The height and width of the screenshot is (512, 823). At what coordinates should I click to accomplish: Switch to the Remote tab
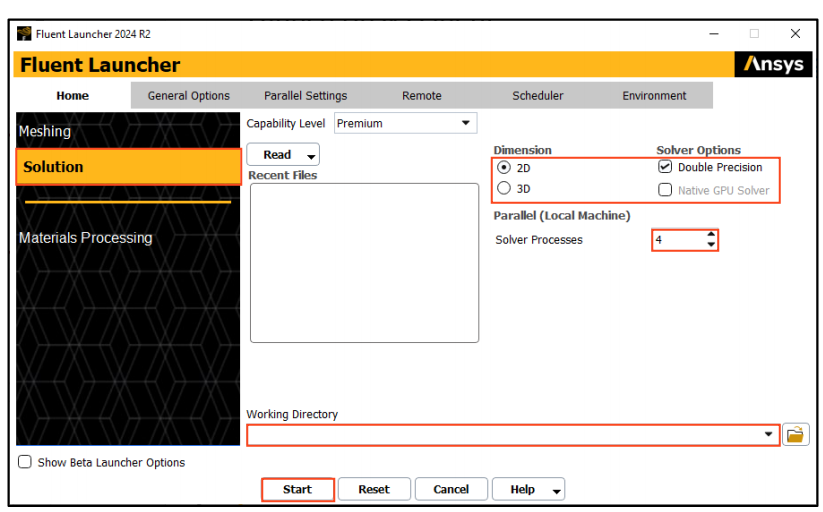tap(421, 96)
